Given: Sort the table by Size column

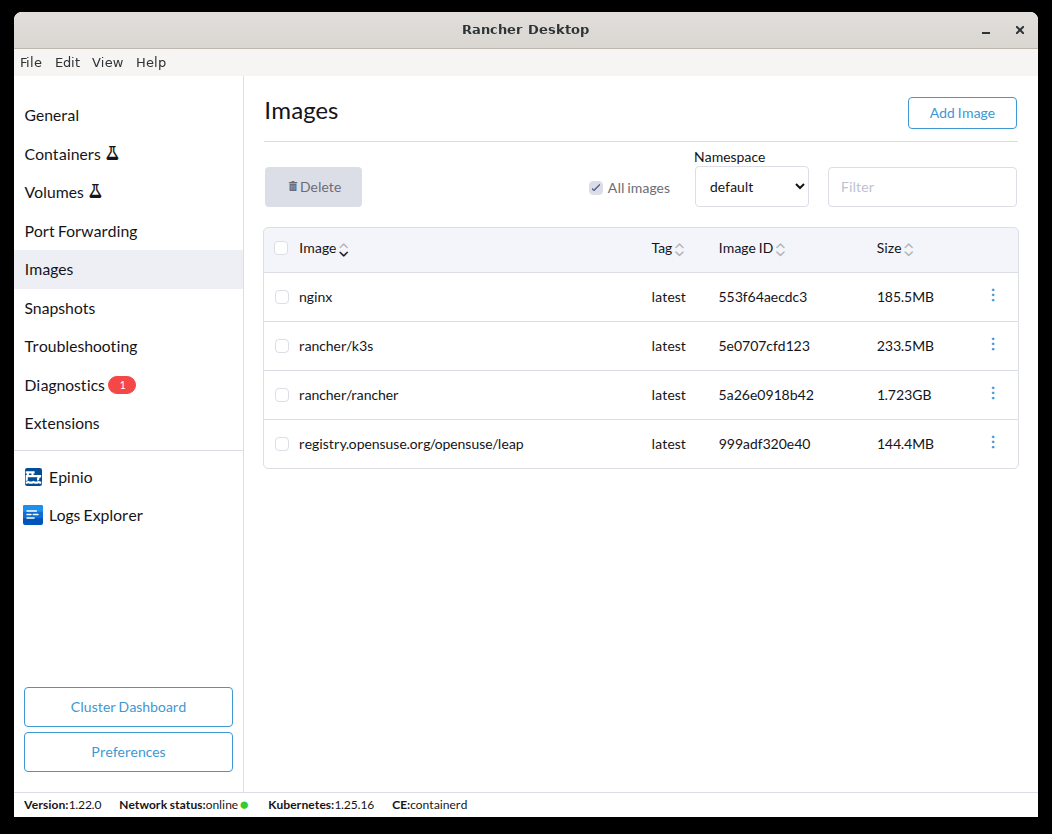Looking at the screenshot, I should (x=909, y=249).
